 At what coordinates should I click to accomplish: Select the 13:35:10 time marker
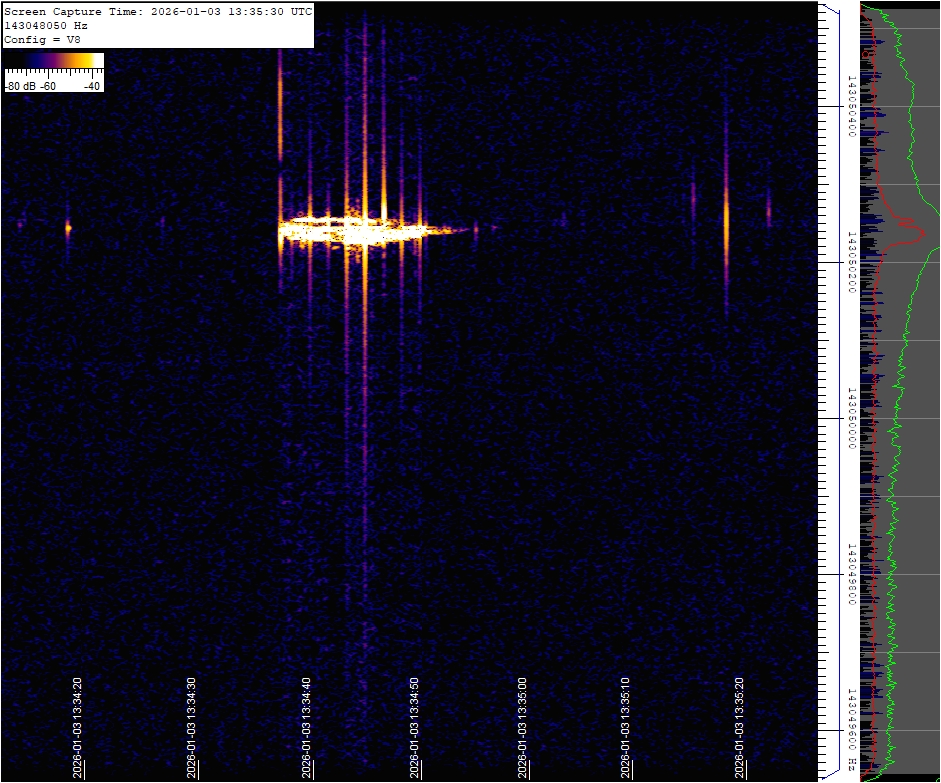click(x=625, y=726)
